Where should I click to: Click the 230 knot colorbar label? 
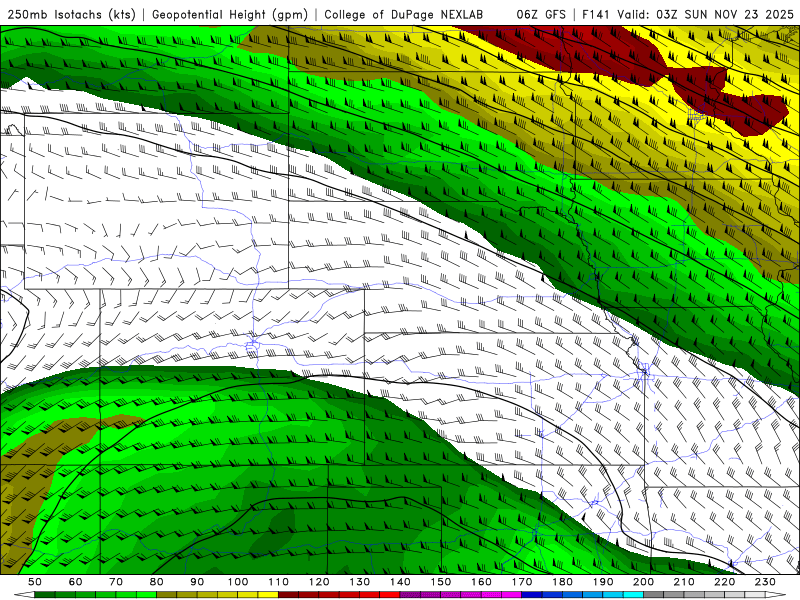[765, 582]
